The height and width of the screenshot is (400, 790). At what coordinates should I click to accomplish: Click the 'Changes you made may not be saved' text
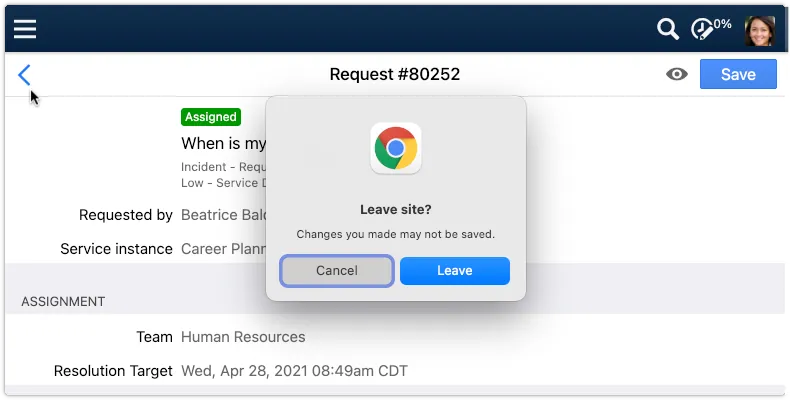(396, 234)
